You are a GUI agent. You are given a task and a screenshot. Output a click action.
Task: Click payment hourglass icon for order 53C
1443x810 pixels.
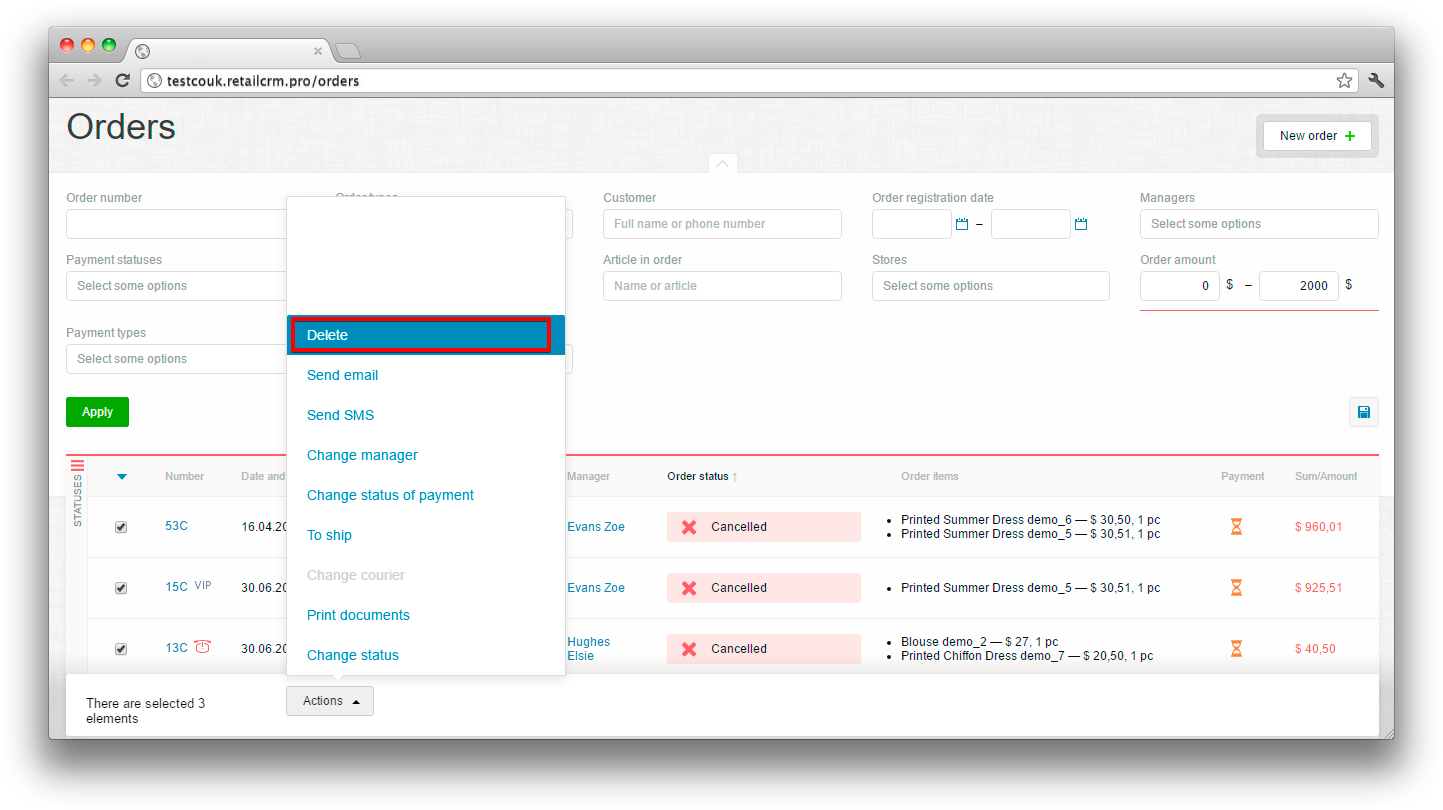coord(1236,527)
